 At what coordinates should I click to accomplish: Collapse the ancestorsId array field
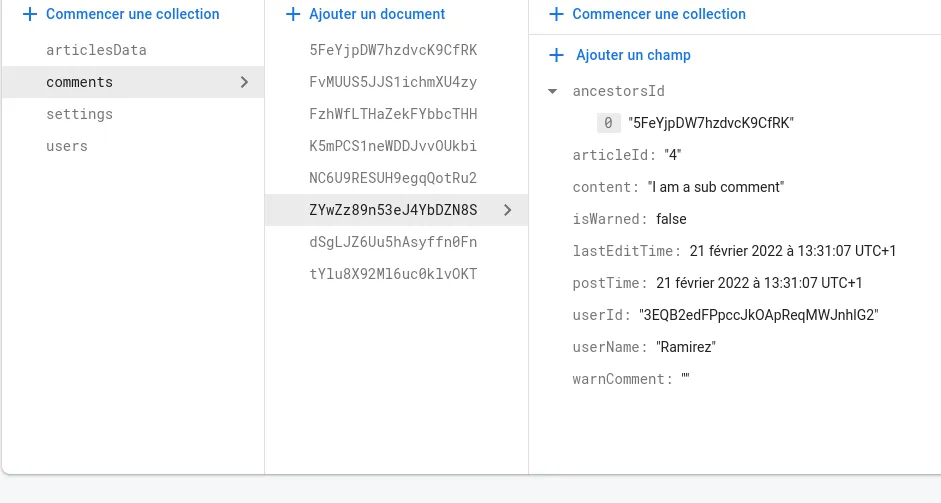[553, 91]
